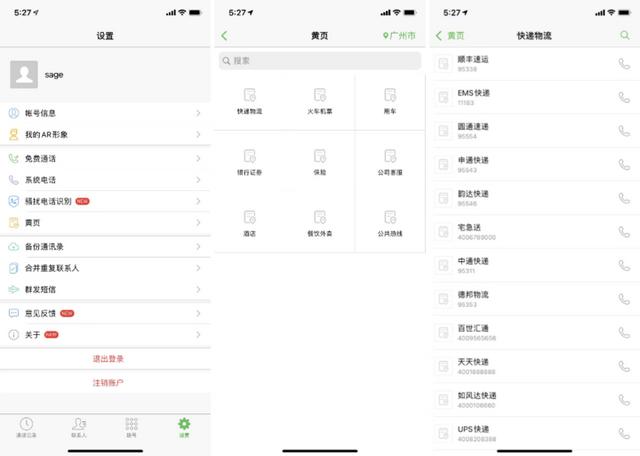Open 群发短信 via its chevron
Image resolution: width=640 pixels, height=456 pixels.
[x=198, y=289]
